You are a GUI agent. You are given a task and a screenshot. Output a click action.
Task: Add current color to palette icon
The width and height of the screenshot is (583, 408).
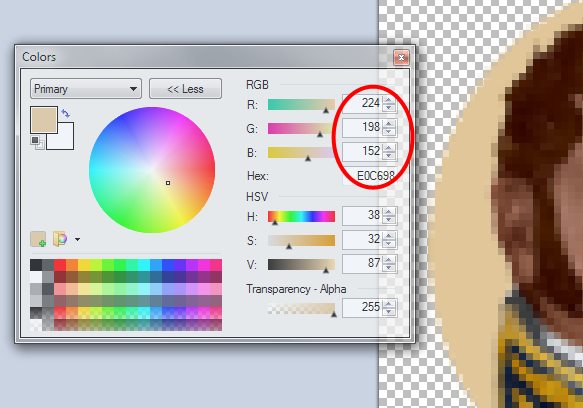click(38, 239)
